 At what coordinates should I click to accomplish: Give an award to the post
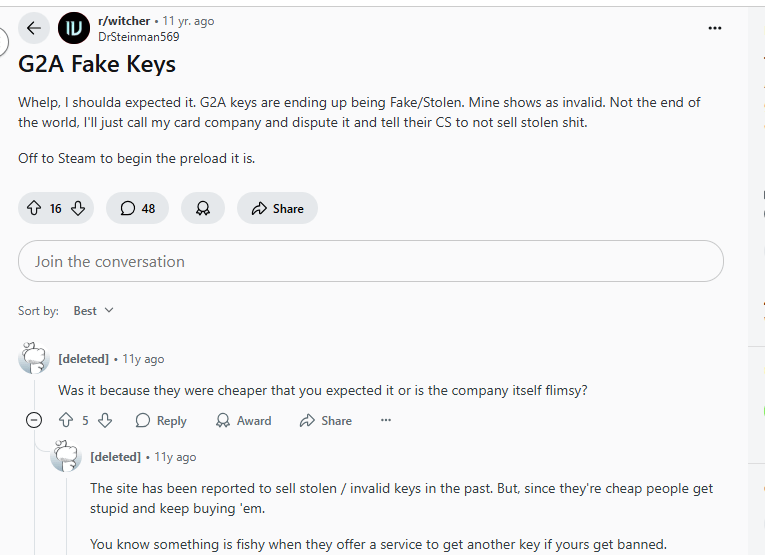(203, 208)
